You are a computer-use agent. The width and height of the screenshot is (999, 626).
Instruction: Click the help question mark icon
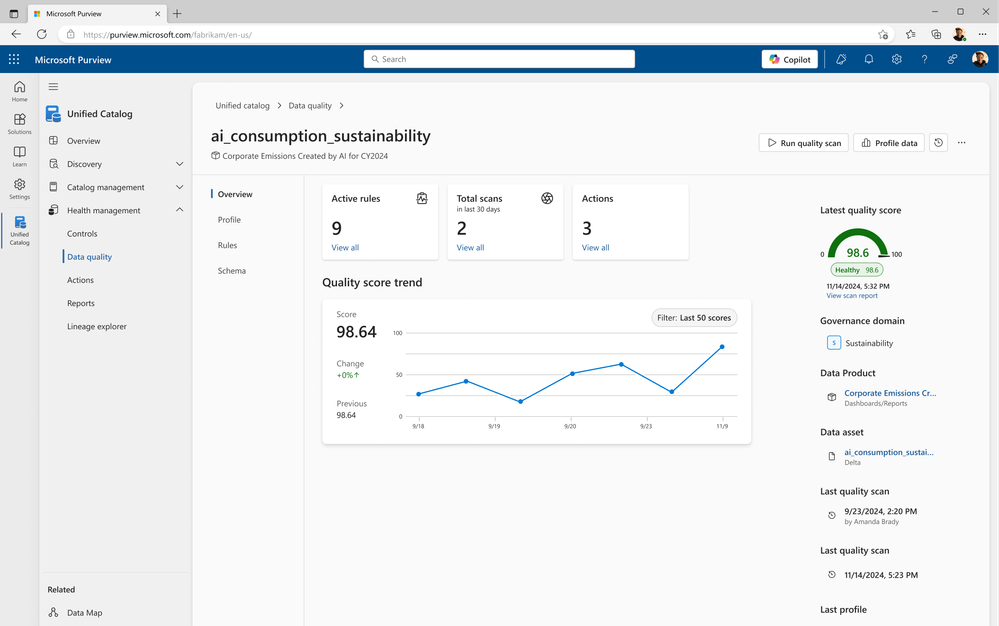click(924, 59)
